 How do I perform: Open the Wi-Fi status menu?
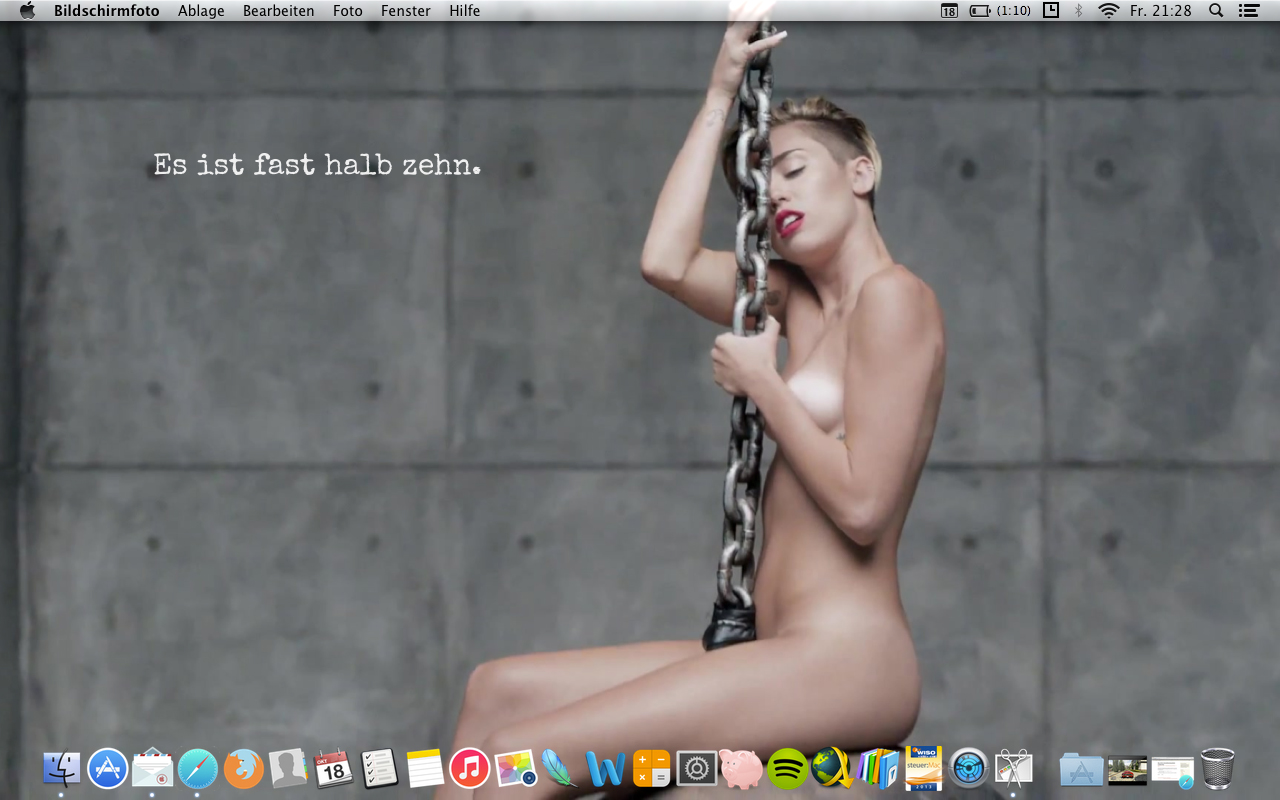tap(1108, 11)
